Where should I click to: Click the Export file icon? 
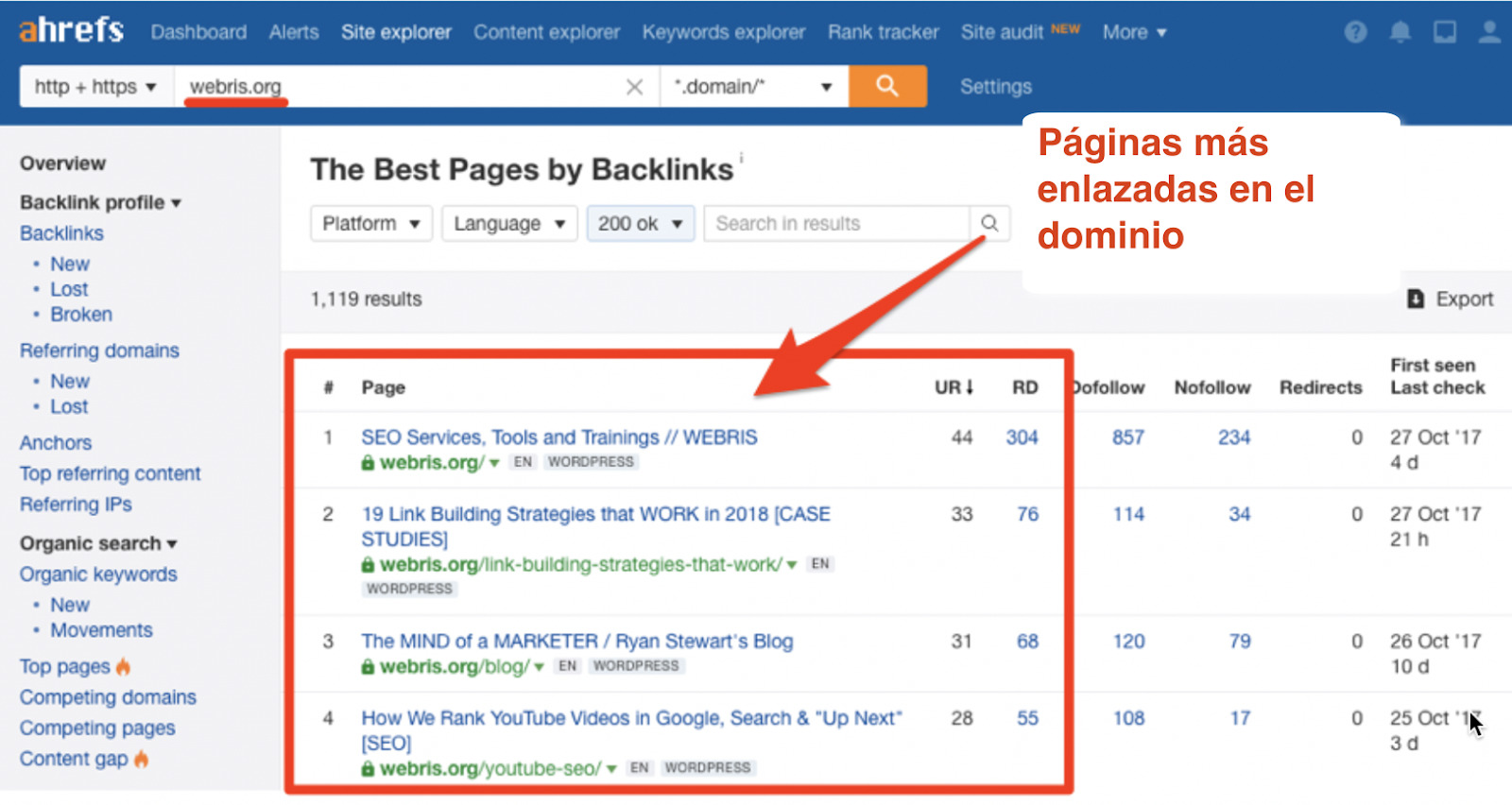tap(1415, 299)
